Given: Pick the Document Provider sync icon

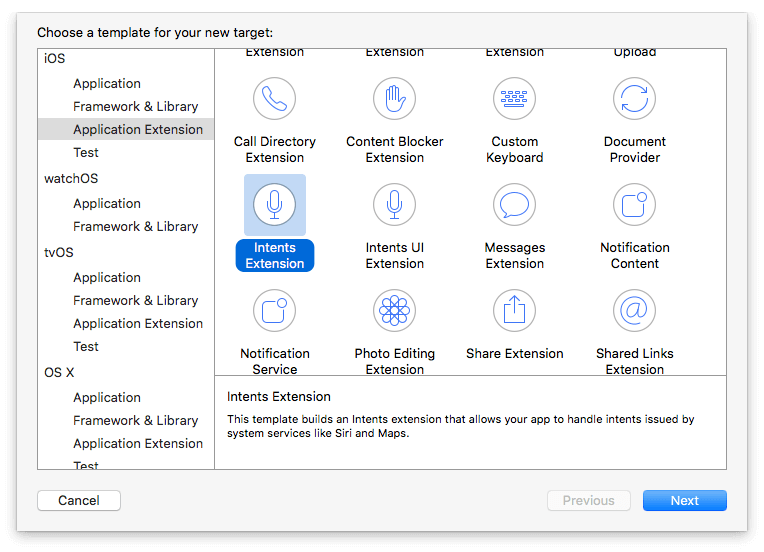Looking at the screenshot, I should tap(635, 99).
